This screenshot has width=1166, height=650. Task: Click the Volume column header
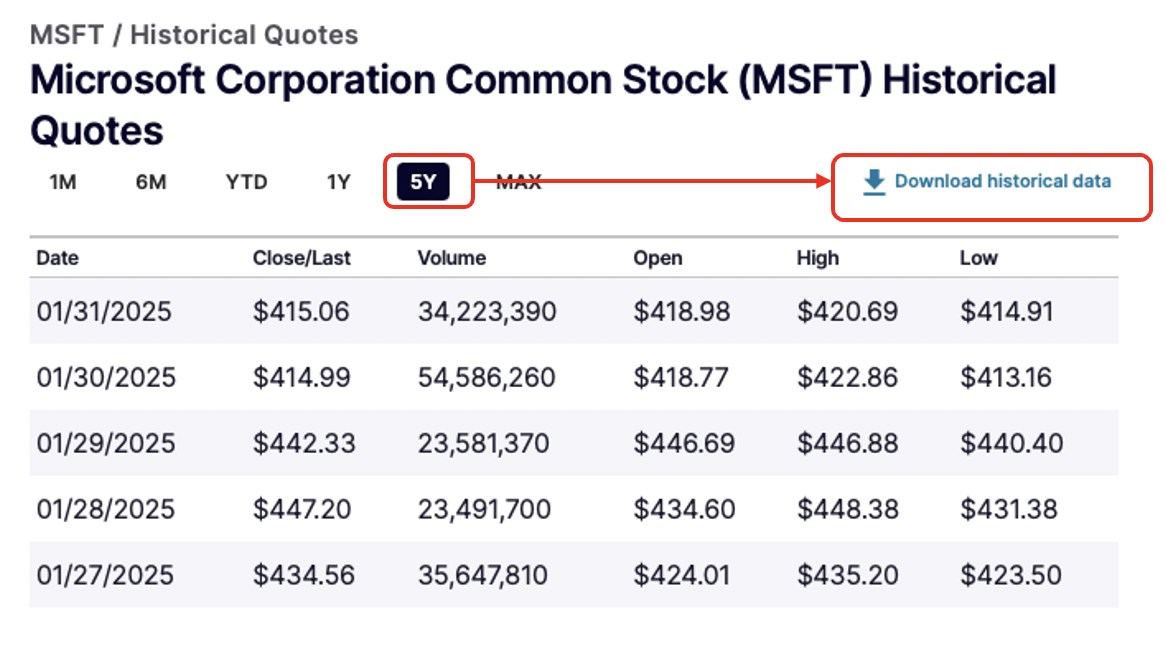click(x=452, y=258)
